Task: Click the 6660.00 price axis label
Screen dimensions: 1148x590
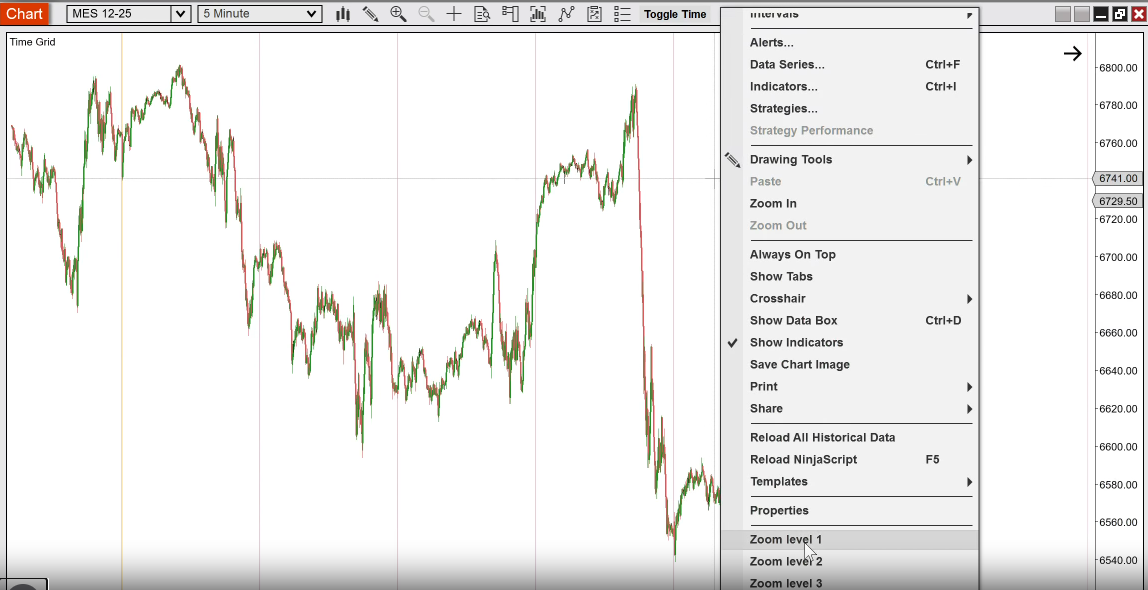Action: [x=1118, y=333]
